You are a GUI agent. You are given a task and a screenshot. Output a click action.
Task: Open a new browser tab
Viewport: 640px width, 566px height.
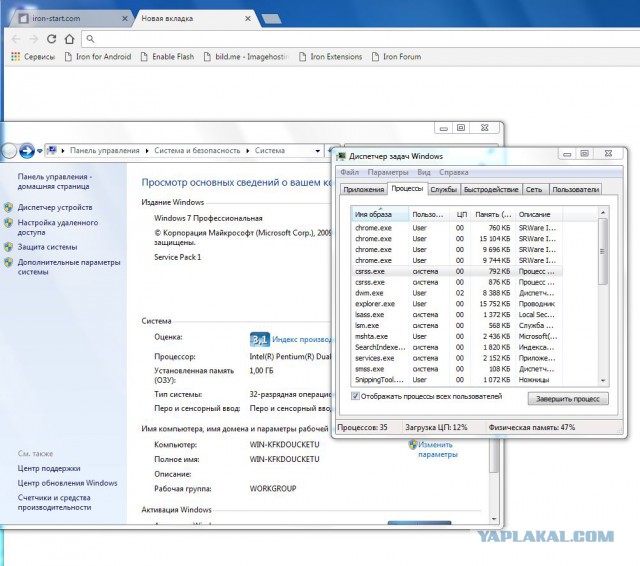point(271,19)
